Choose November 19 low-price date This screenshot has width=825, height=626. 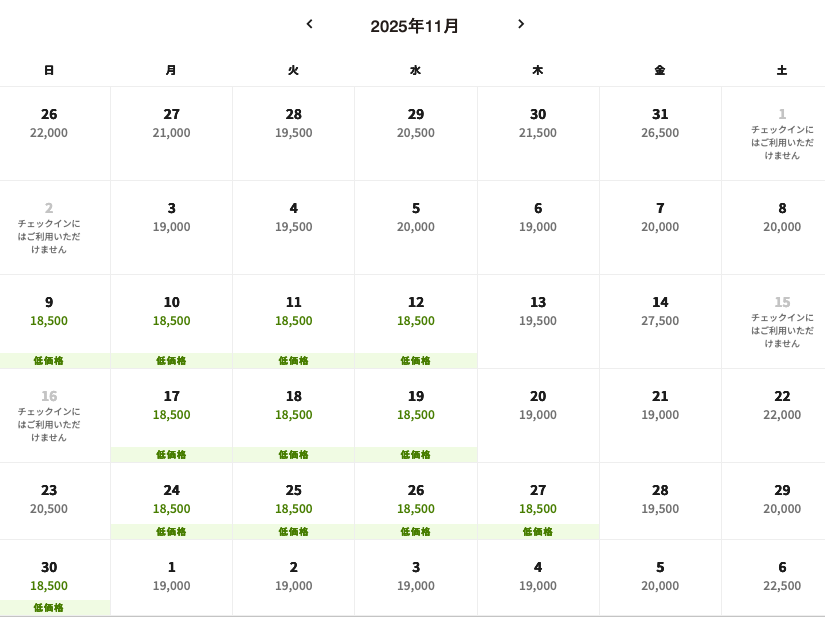[416, 405]
